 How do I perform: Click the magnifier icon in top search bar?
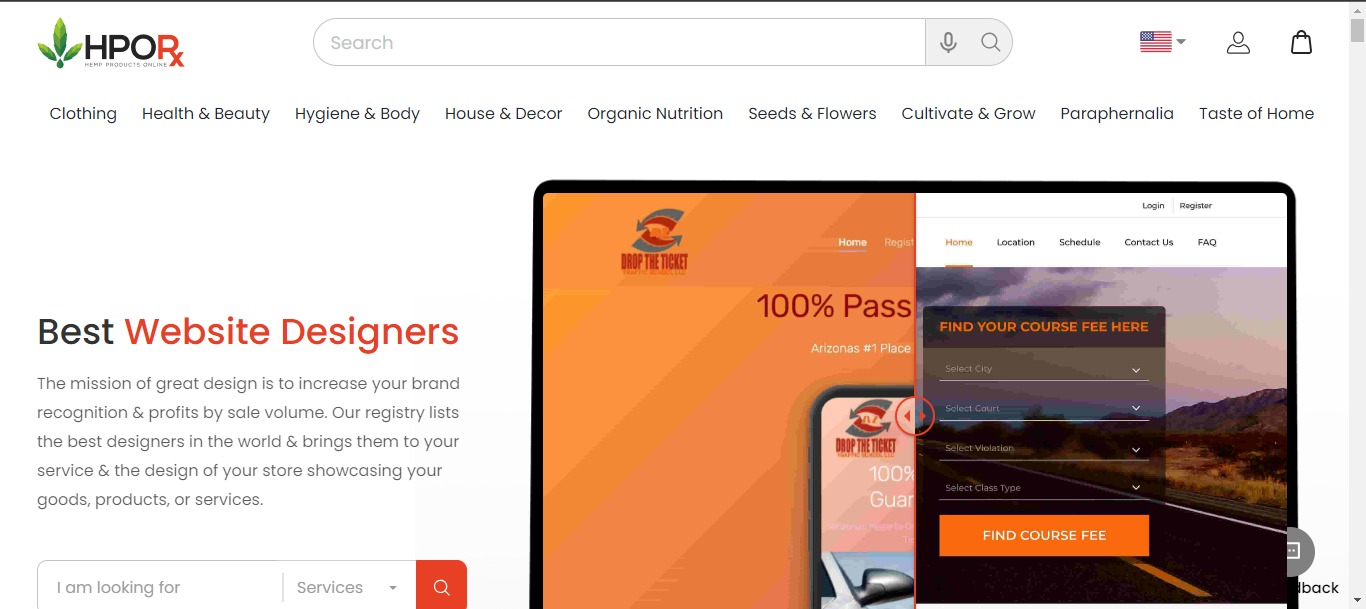click(x=990, y=43)
